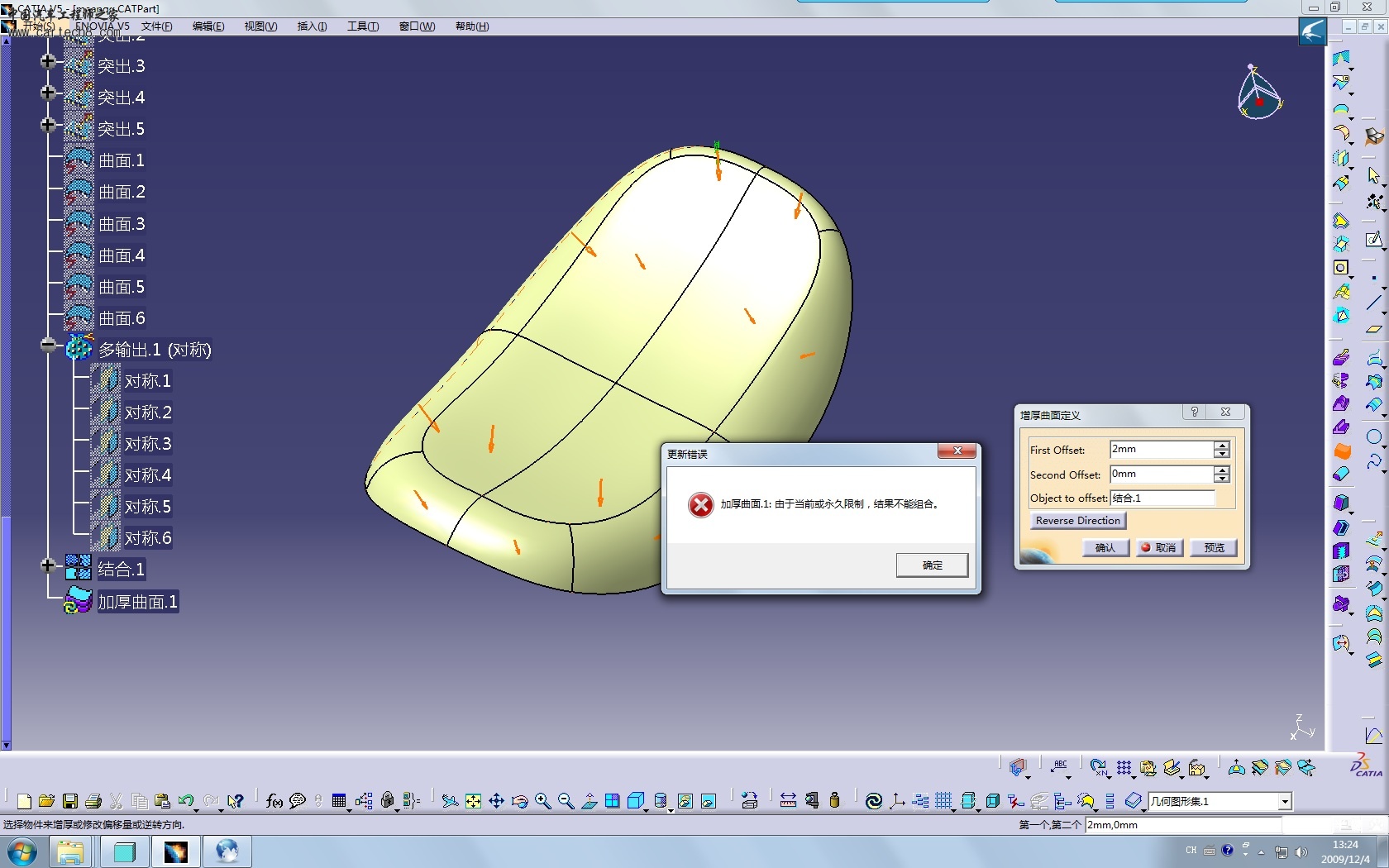Viewport: 1389px width, 868px height.
Task: Click the Update spiral icon
Action: pos(873,801)
